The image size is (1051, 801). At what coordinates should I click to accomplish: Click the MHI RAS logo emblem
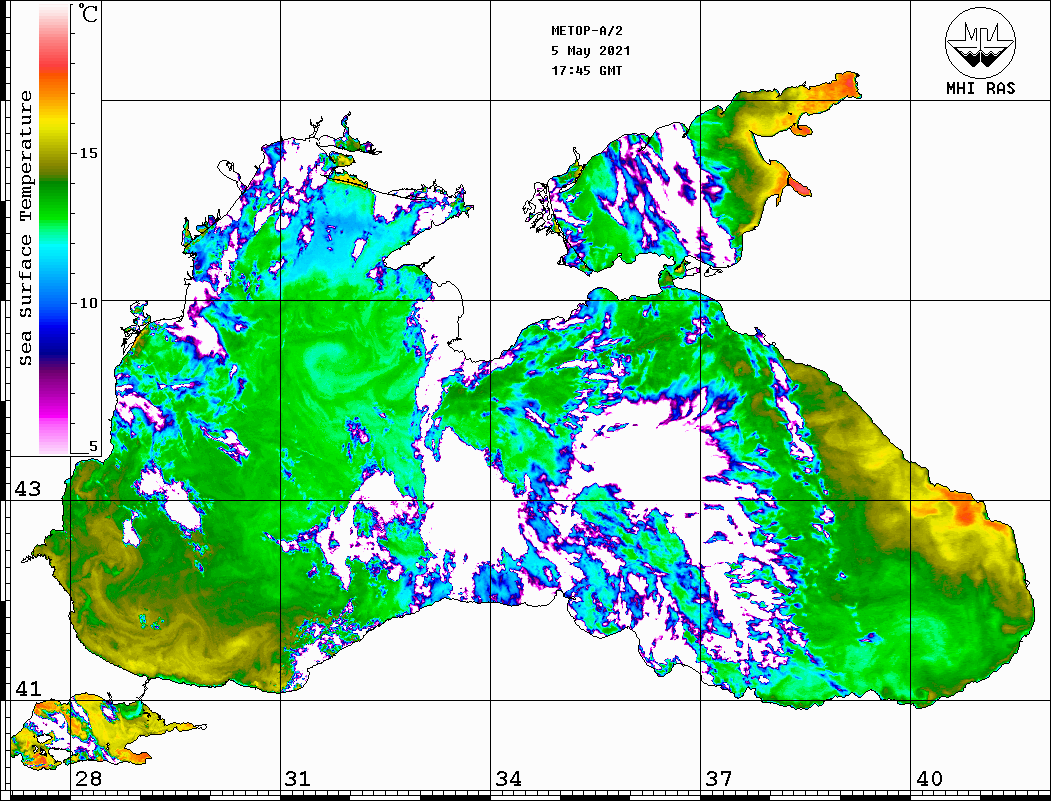[x=980, y=42]
